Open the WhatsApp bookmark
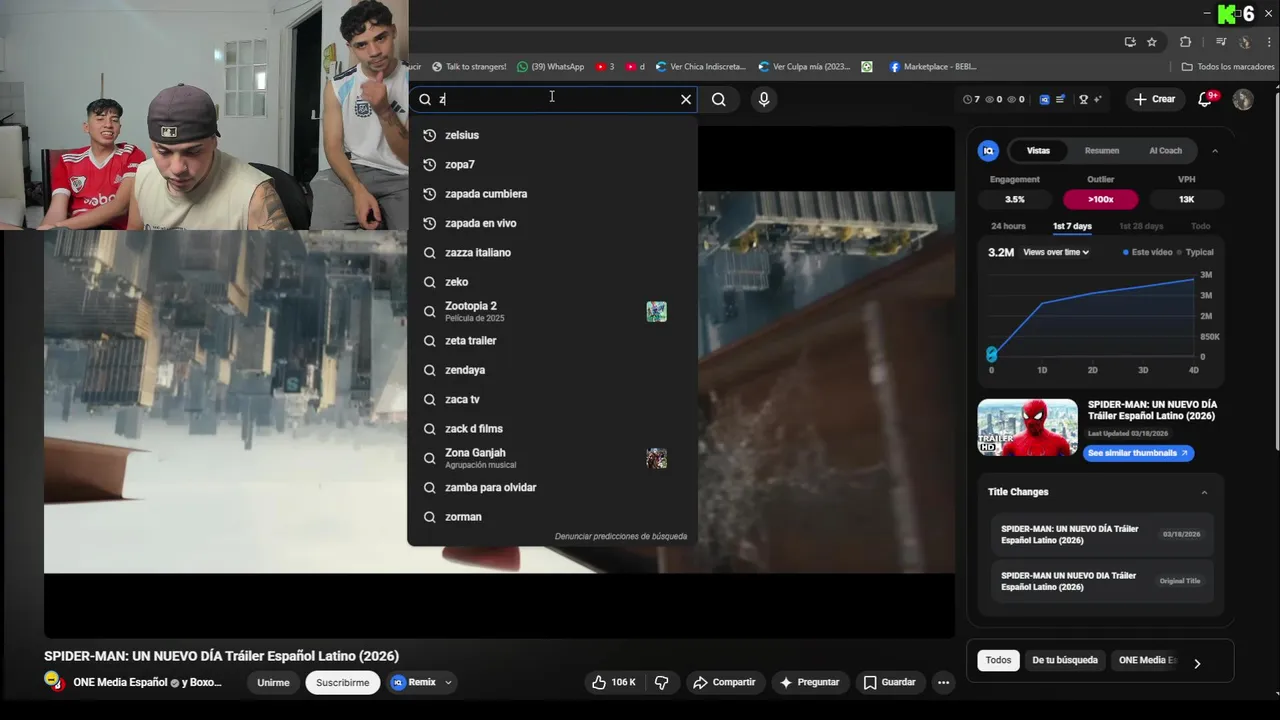 (551, 67)
